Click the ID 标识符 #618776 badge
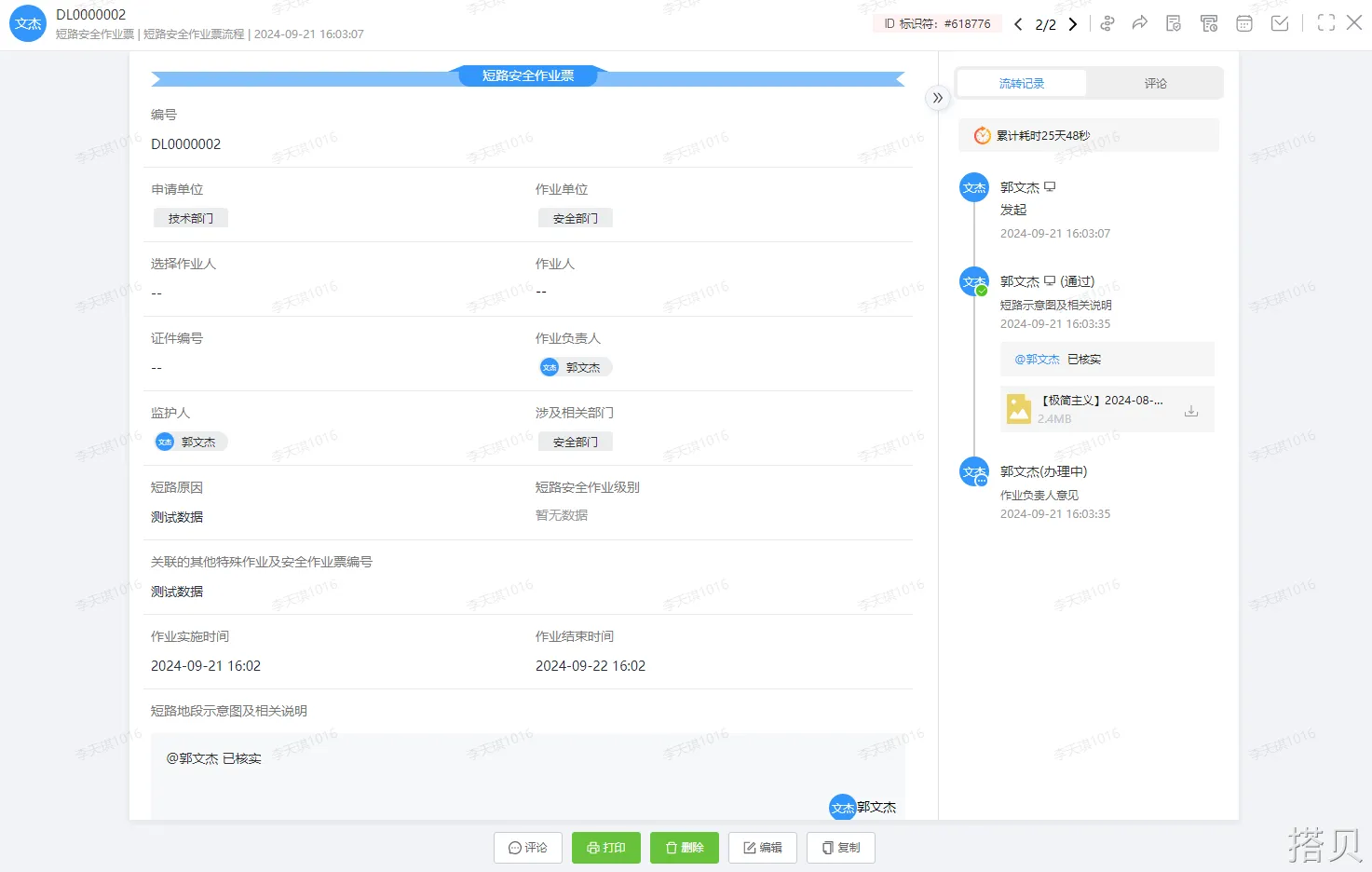The width and height of the screenshot is (1372, 872). tap(937, 24)
